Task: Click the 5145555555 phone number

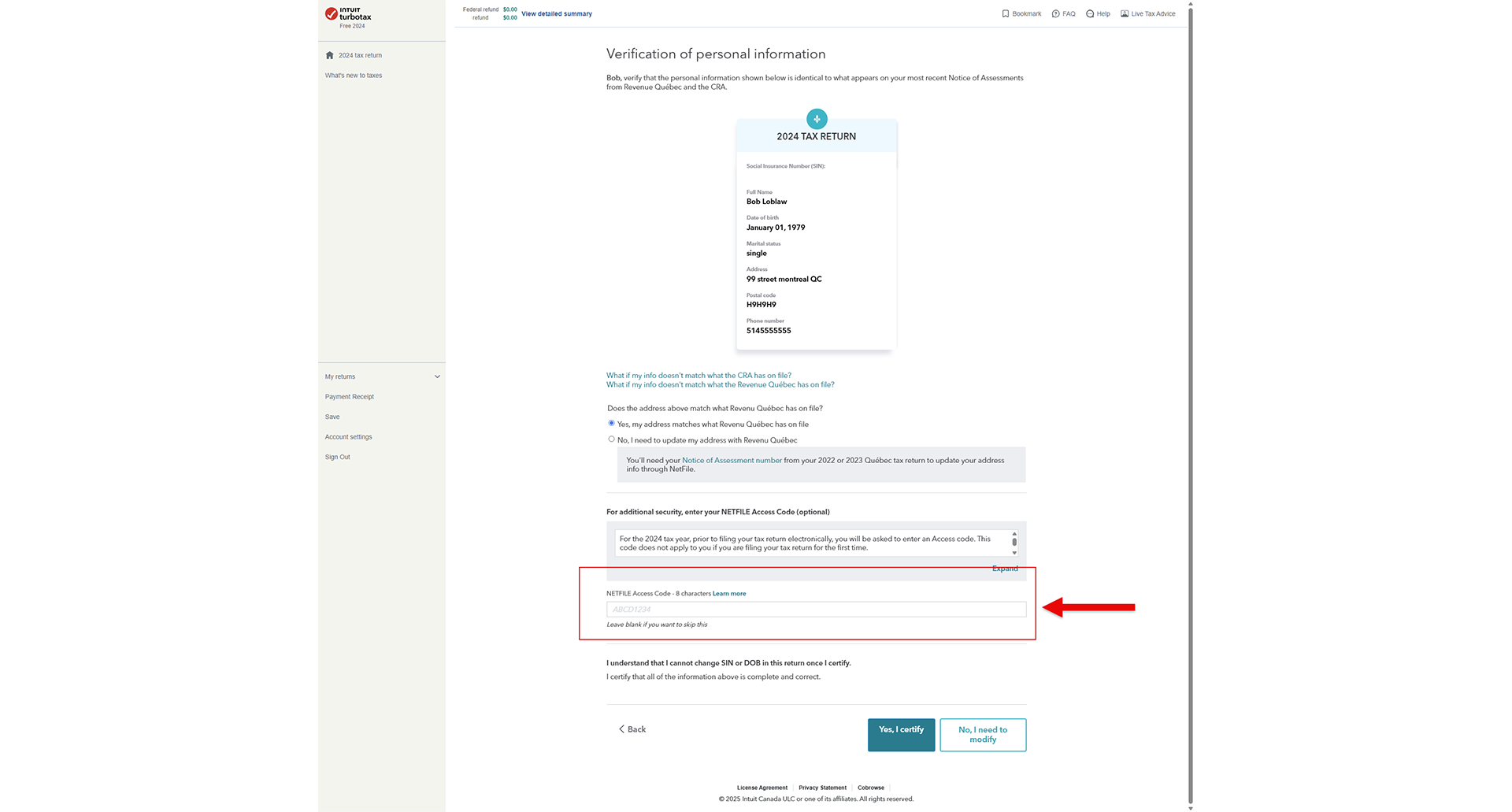Action: click(x=769, y=331)
